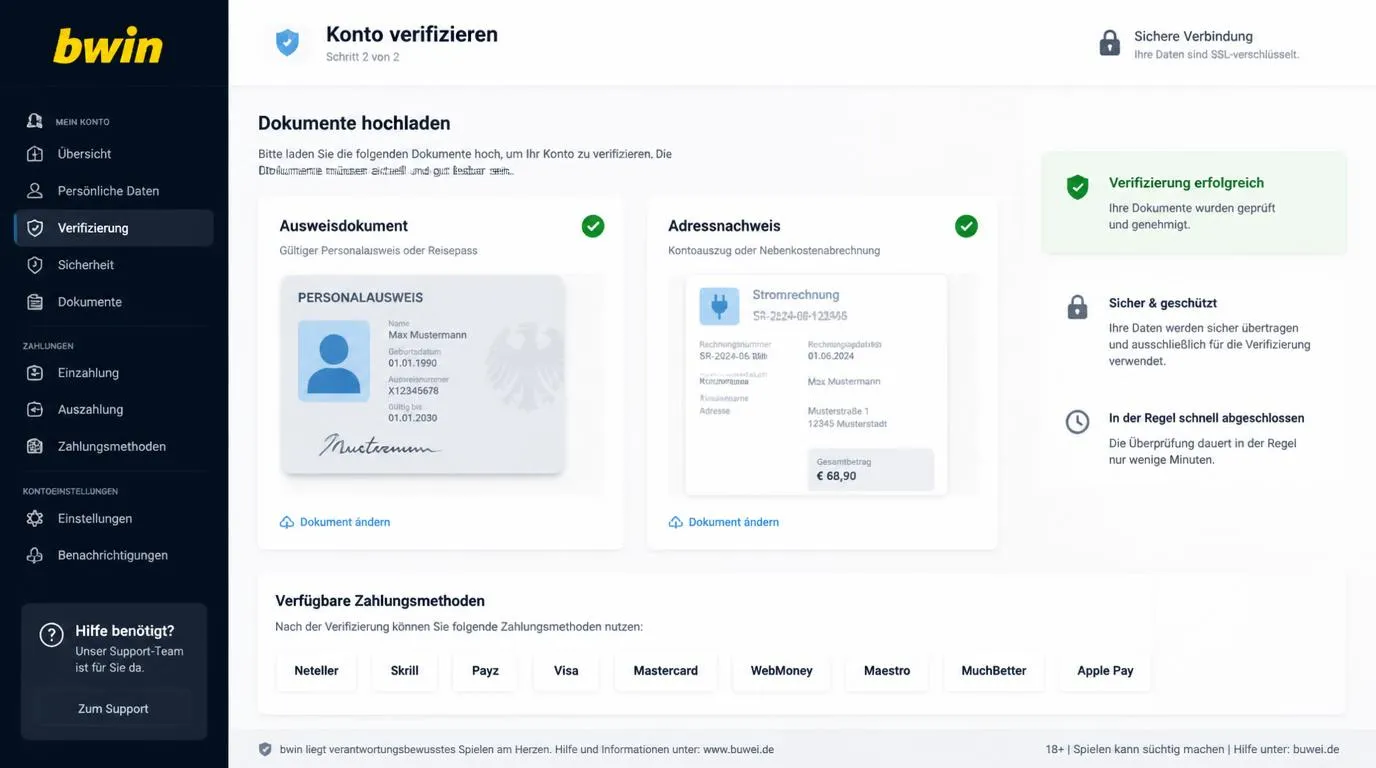
Task: Click the green check on Ausweisdokument card
Action: (x=593, y=227)
